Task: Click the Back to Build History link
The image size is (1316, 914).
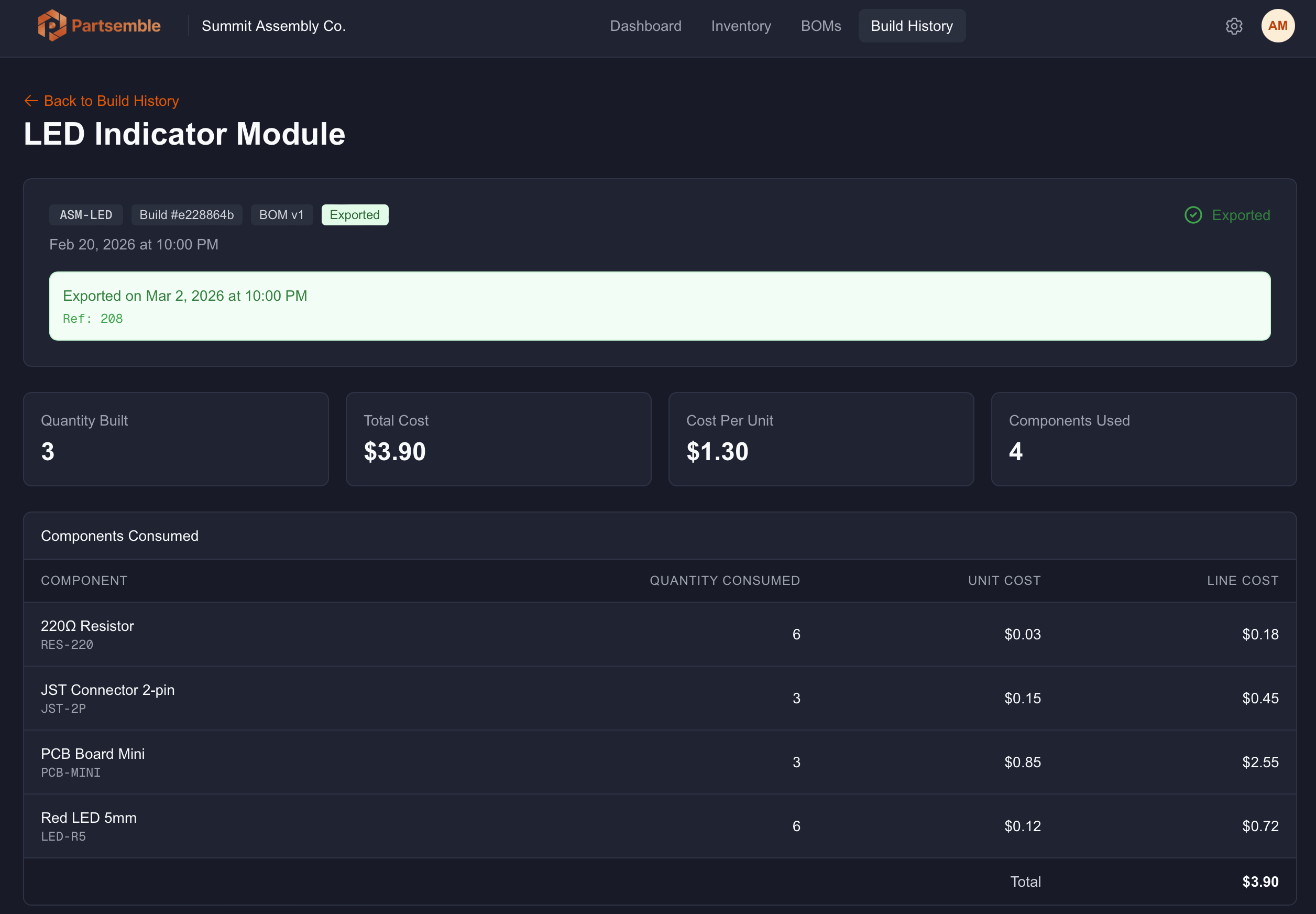Action: coord(111,100)
